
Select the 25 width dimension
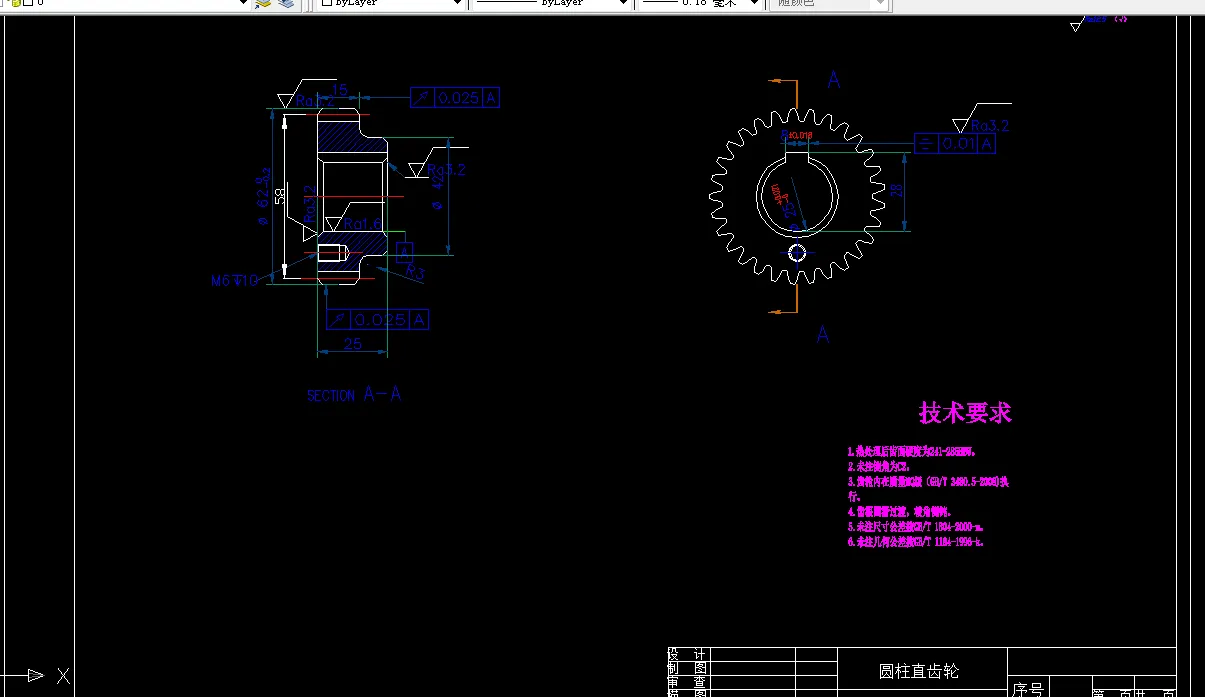353,344
